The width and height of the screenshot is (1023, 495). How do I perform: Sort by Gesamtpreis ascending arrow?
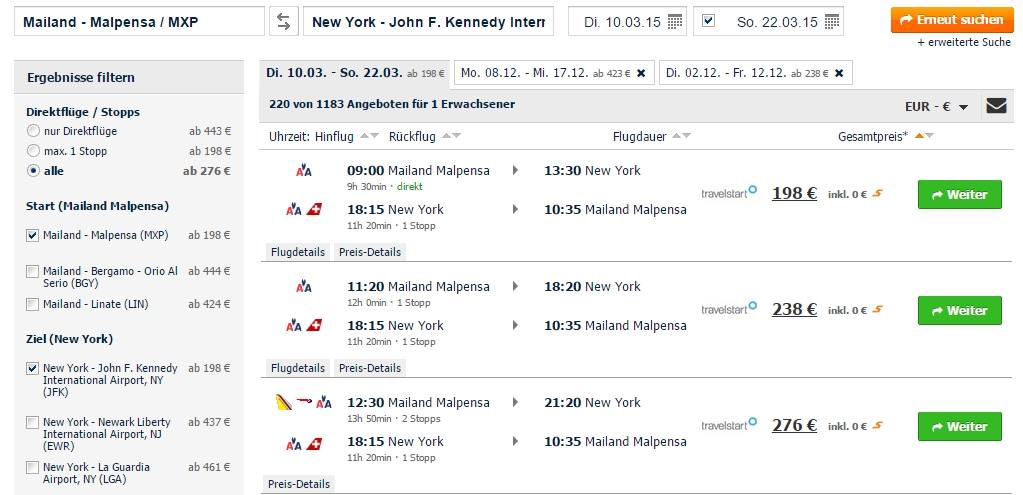pos(919,136)
